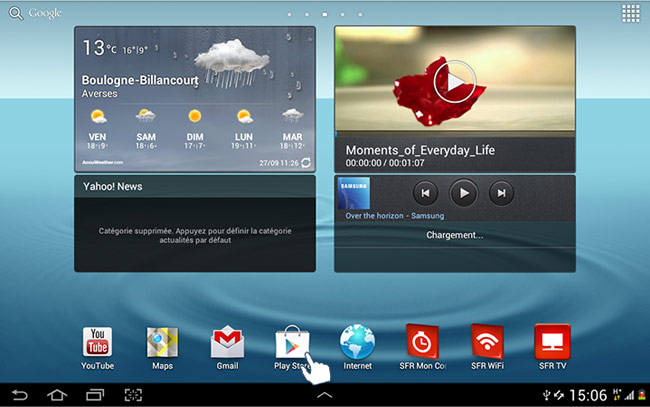Select the SAM forecast day
Screen dimensions: 650x407
[146, 128]
